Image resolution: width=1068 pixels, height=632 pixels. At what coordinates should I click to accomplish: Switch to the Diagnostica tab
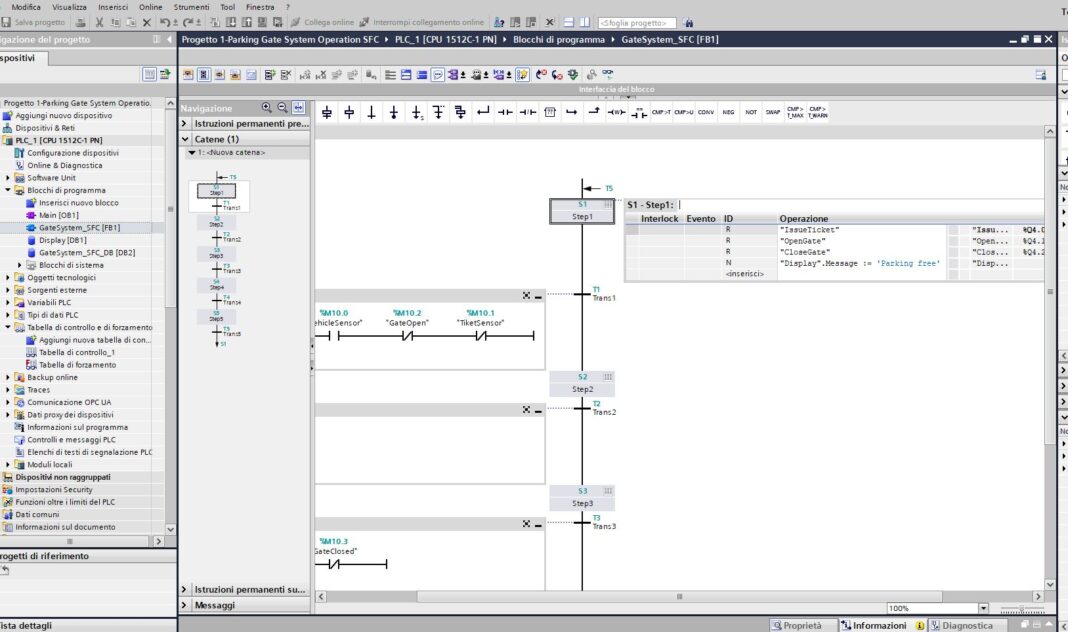[x=966, y=625]
